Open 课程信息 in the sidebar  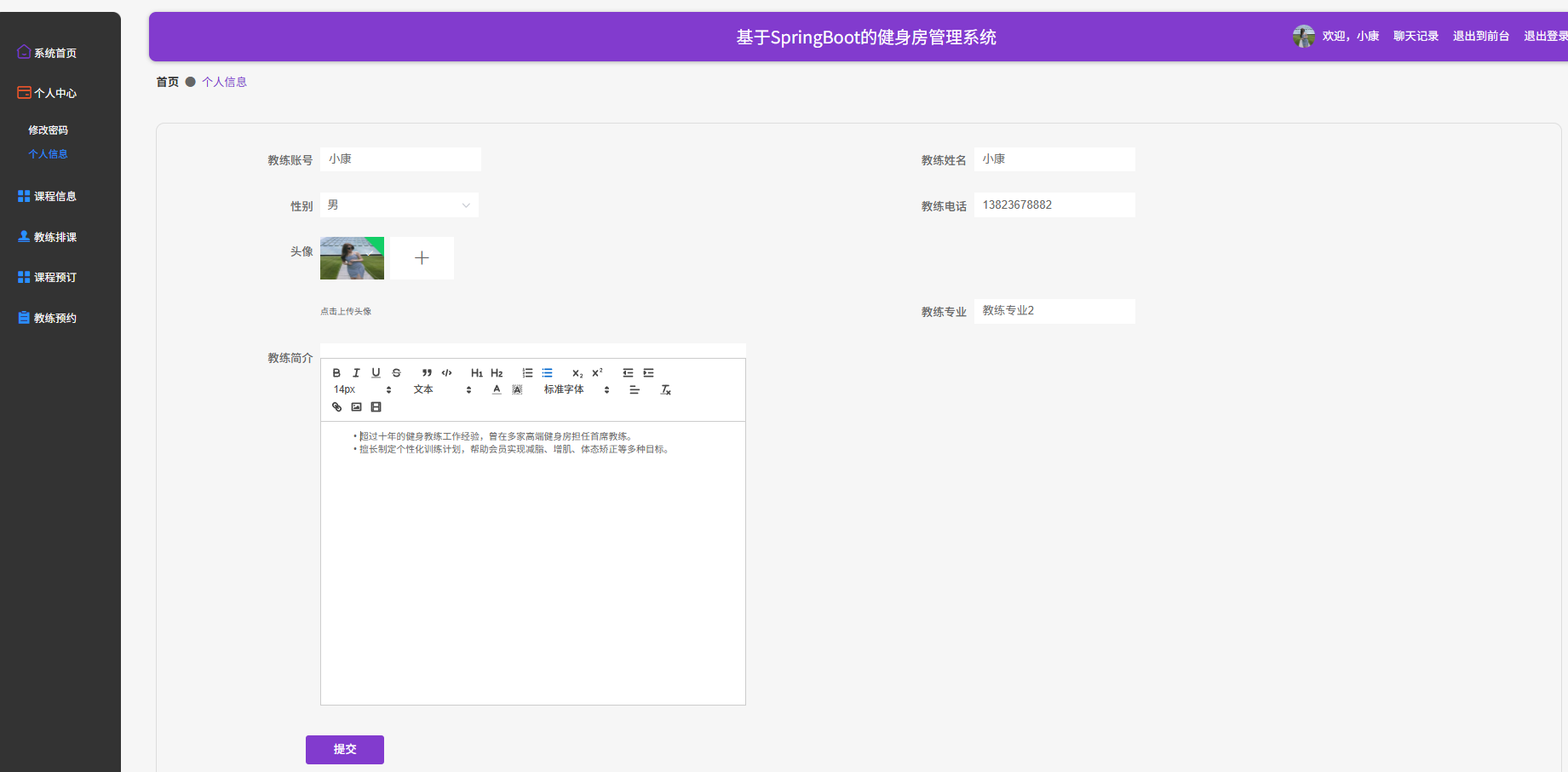click(x=55, y=196)
